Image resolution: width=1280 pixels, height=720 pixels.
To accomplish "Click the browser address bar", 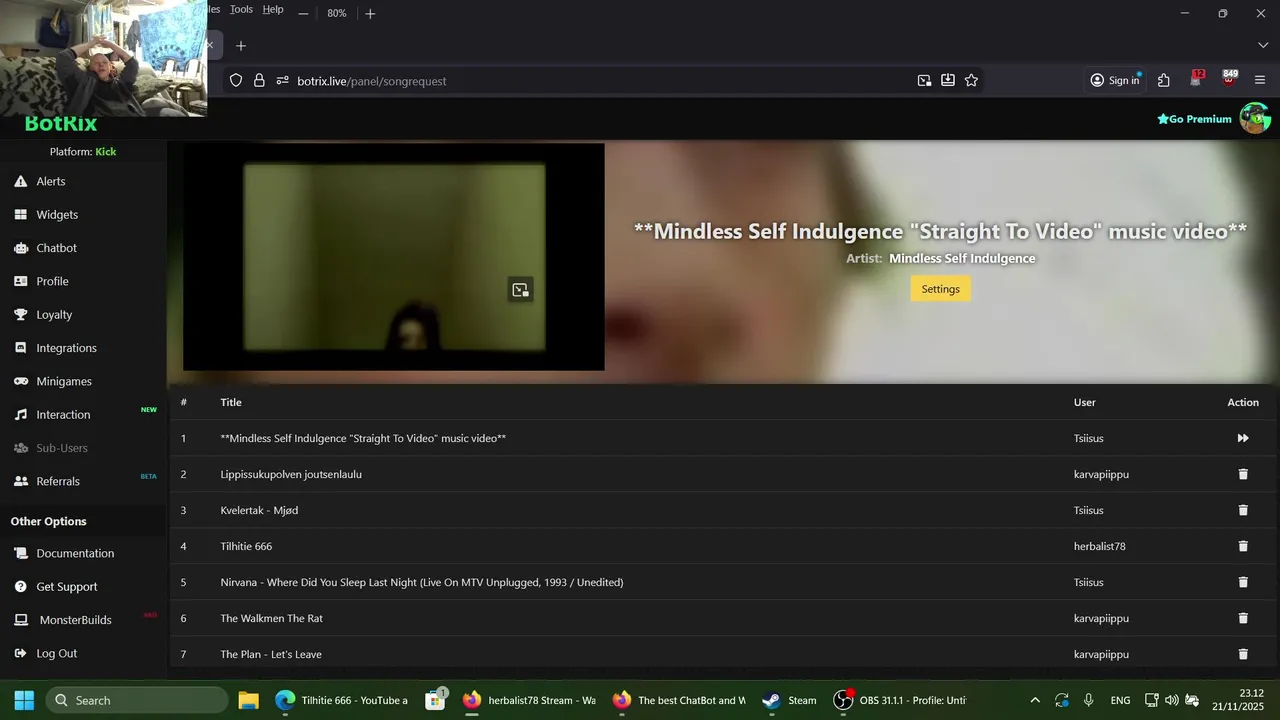I will coord(600,81).
